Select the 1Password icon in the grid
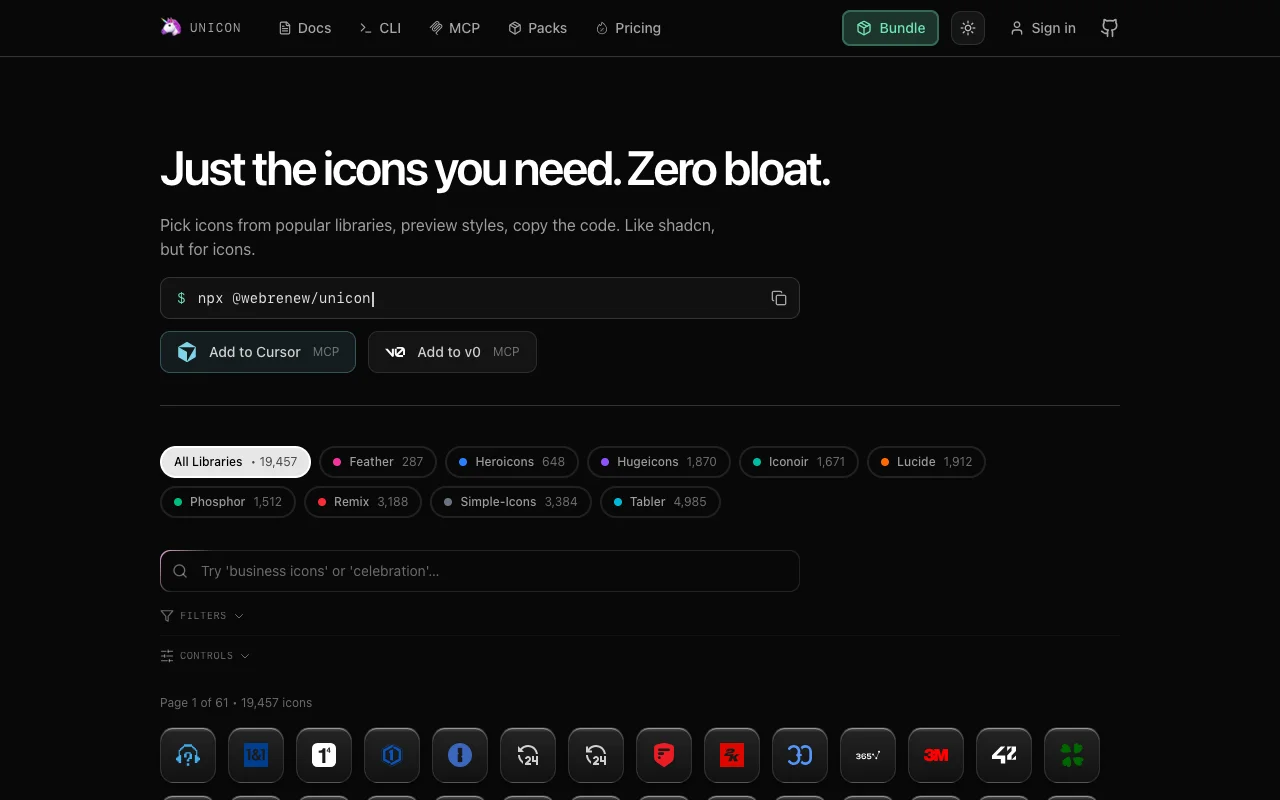This screenshot has height=800, width=1280. coord(324,755)
